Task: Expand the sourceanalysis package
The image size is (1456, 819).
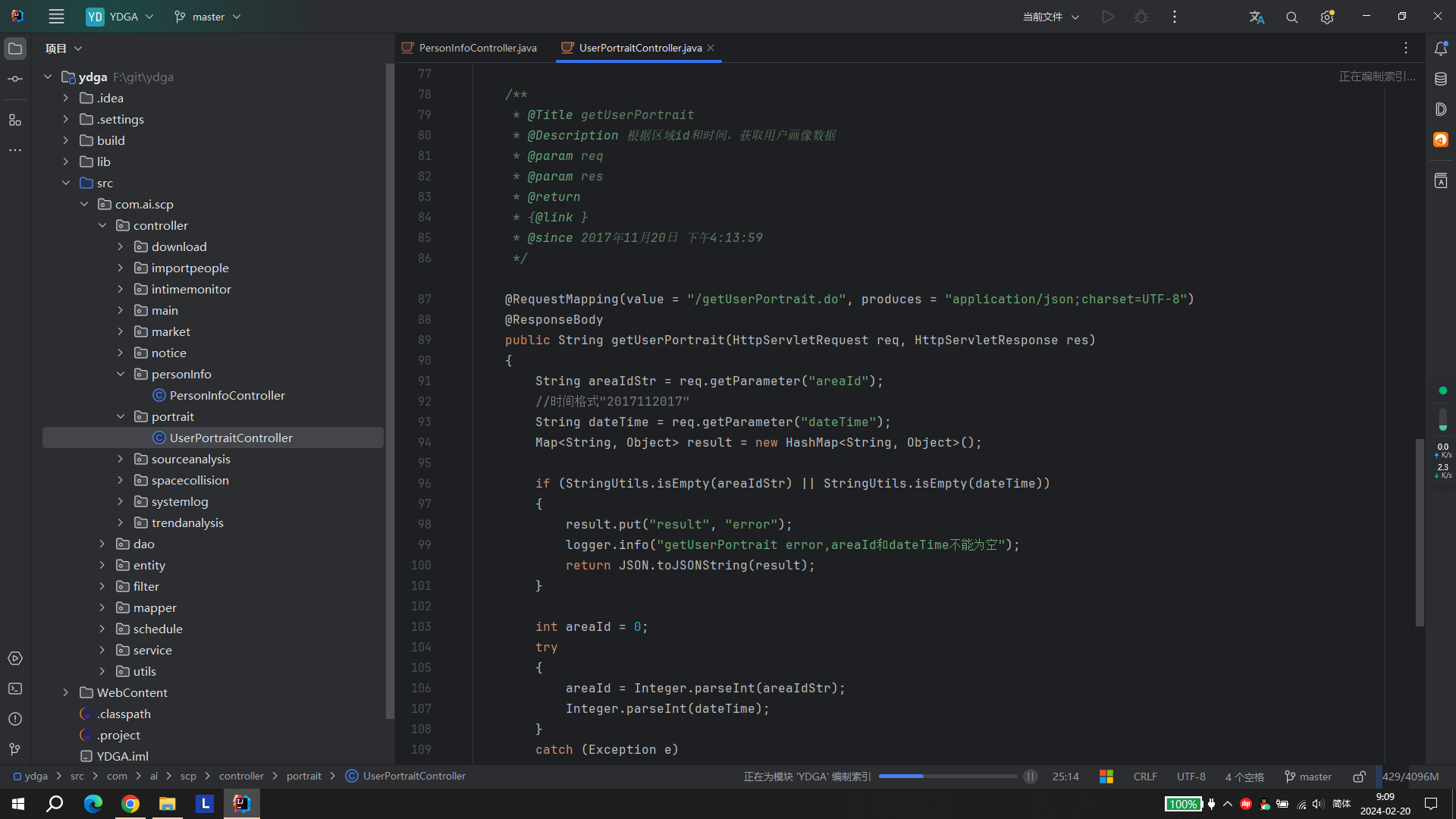Action: click(121, 459)
